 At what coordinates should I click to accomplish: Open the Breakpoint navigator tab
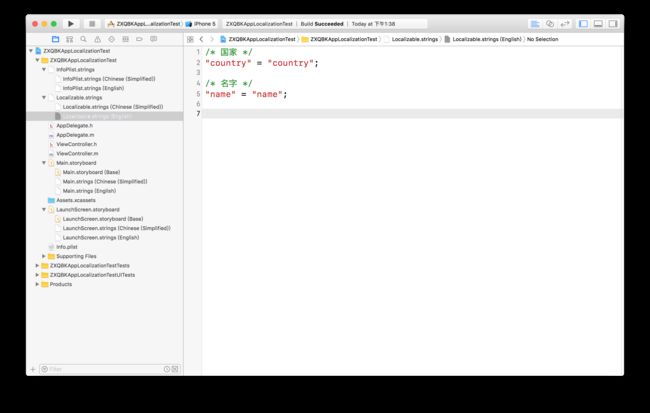click(x=139, y=39)
